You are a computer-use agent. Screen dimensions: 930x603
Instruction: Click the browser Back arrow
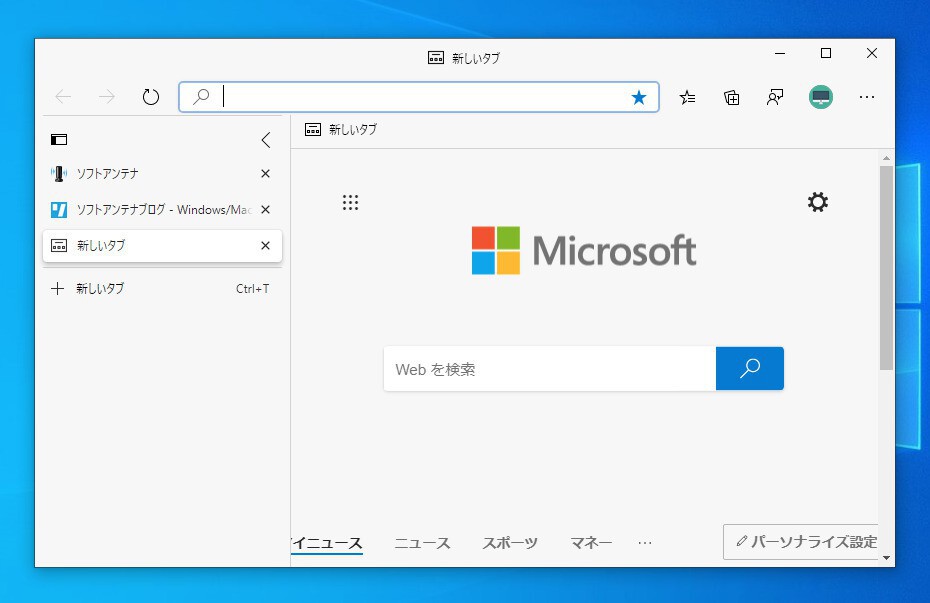point(63,97)
